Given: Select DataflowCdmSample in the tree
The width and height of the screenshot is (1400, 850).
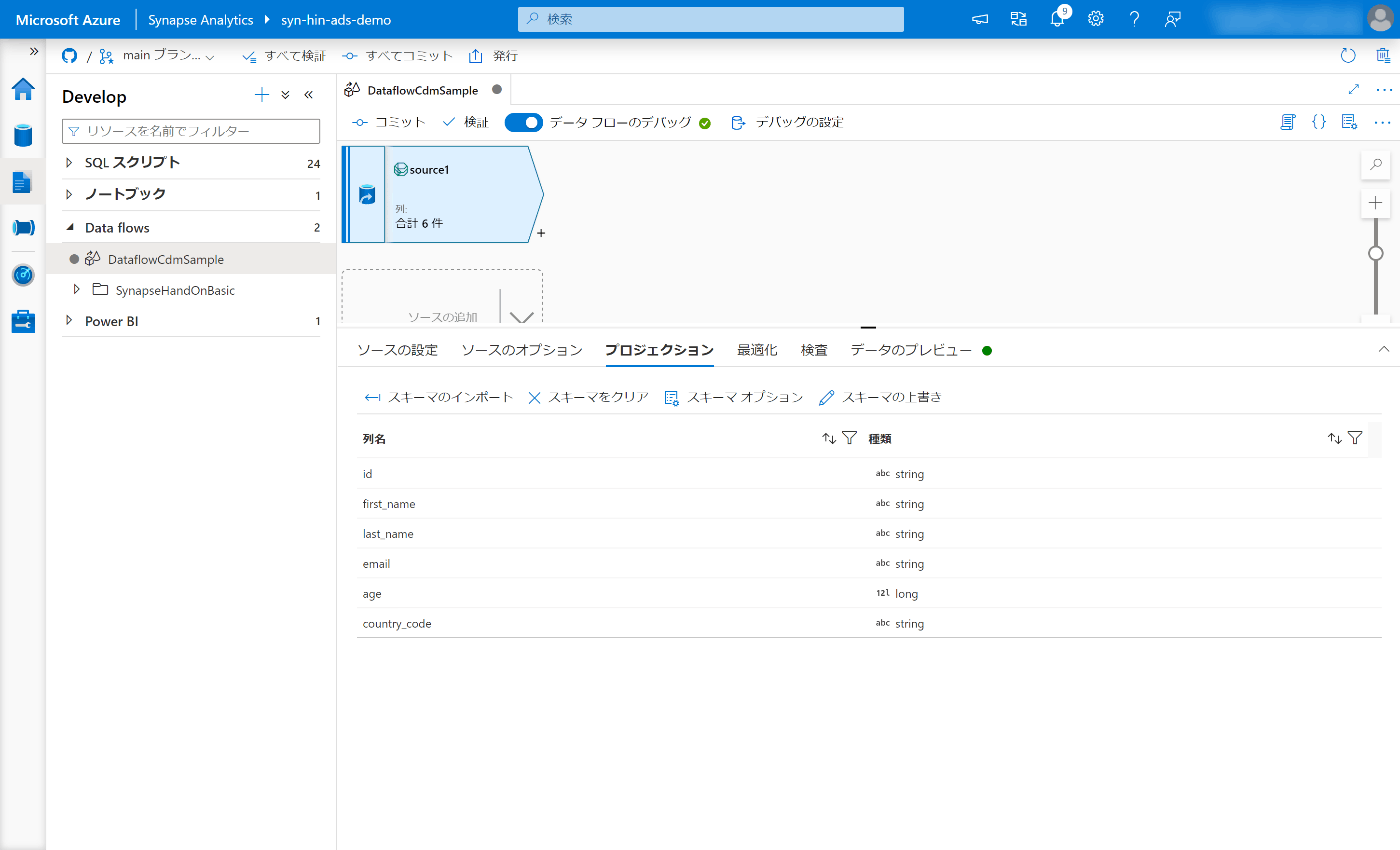Looking at the screenshot, I should point(166,259).
